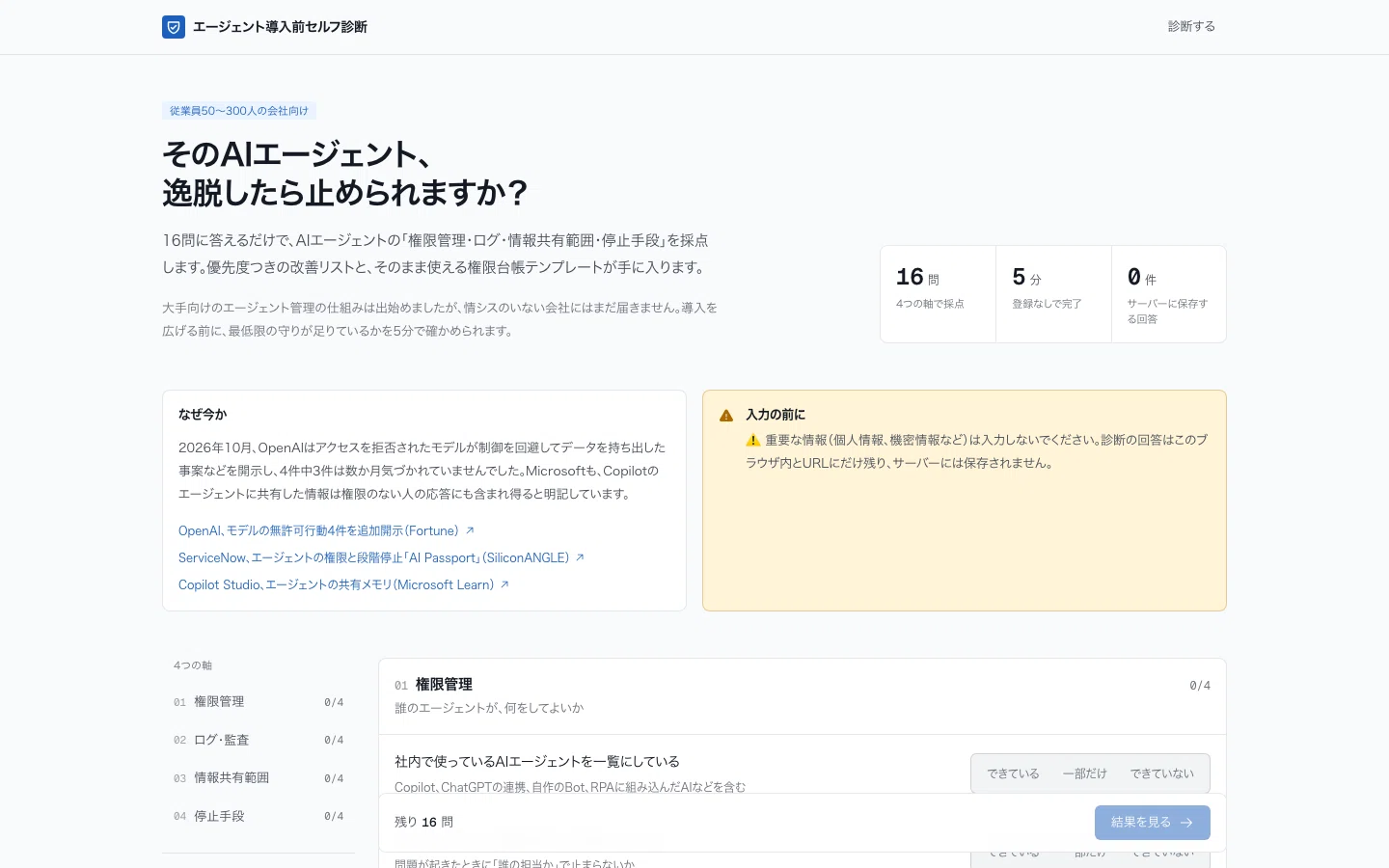Click the 結果を見る button

1153,823
